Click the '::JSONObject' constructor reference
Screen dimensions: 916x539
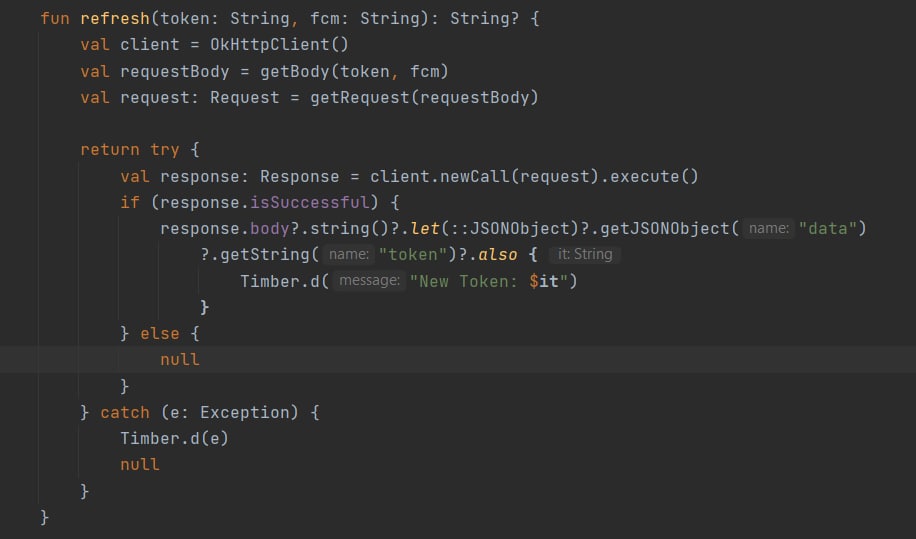pos(509,228)
